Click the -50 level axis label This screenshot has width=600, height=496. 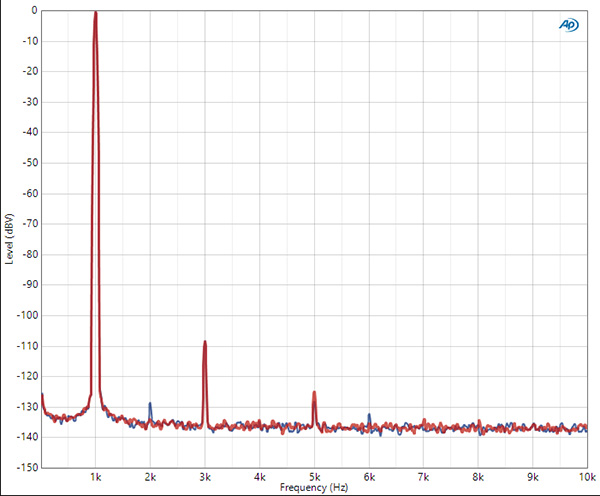click(x=30, y=163)
